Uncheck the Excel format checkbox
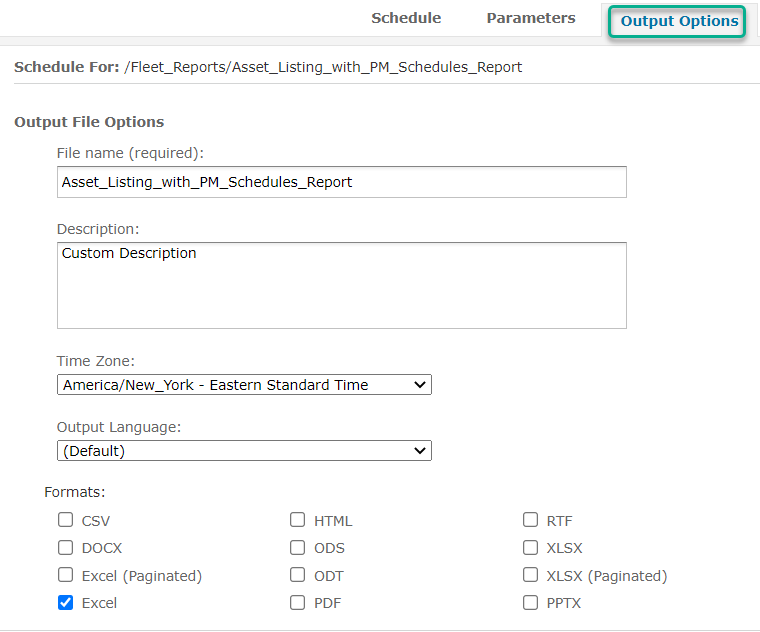This screenshot has height=632, width=760. pos(66,603)
